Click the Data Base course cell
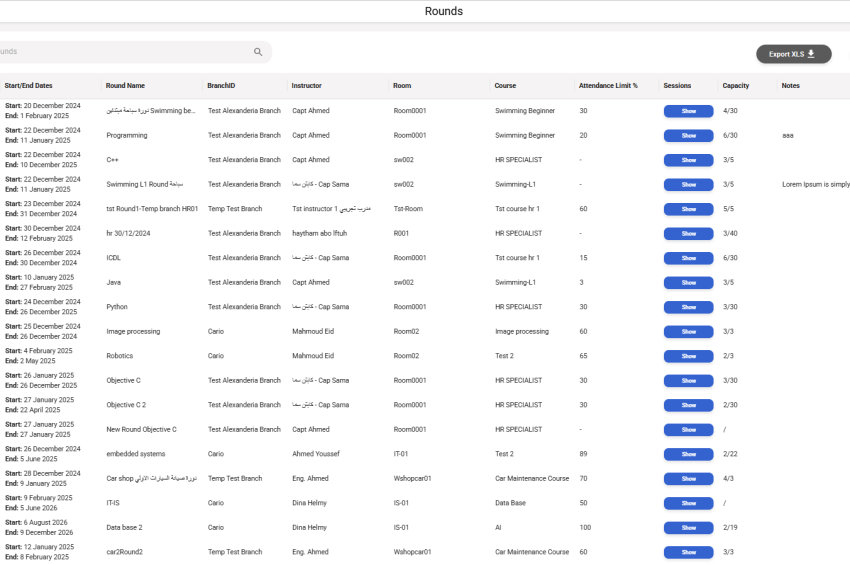Screen dimensions: 850x565 [510, 503]
